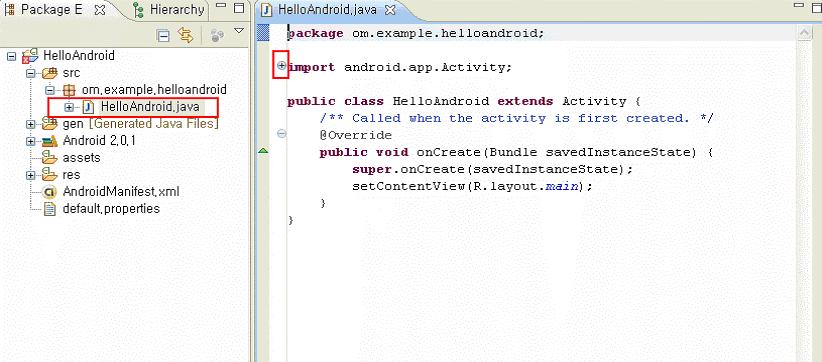Click "extends" keyword in class declaration
Image resolution: width=822 pixels, height=362 pixels.
(525, 101)
